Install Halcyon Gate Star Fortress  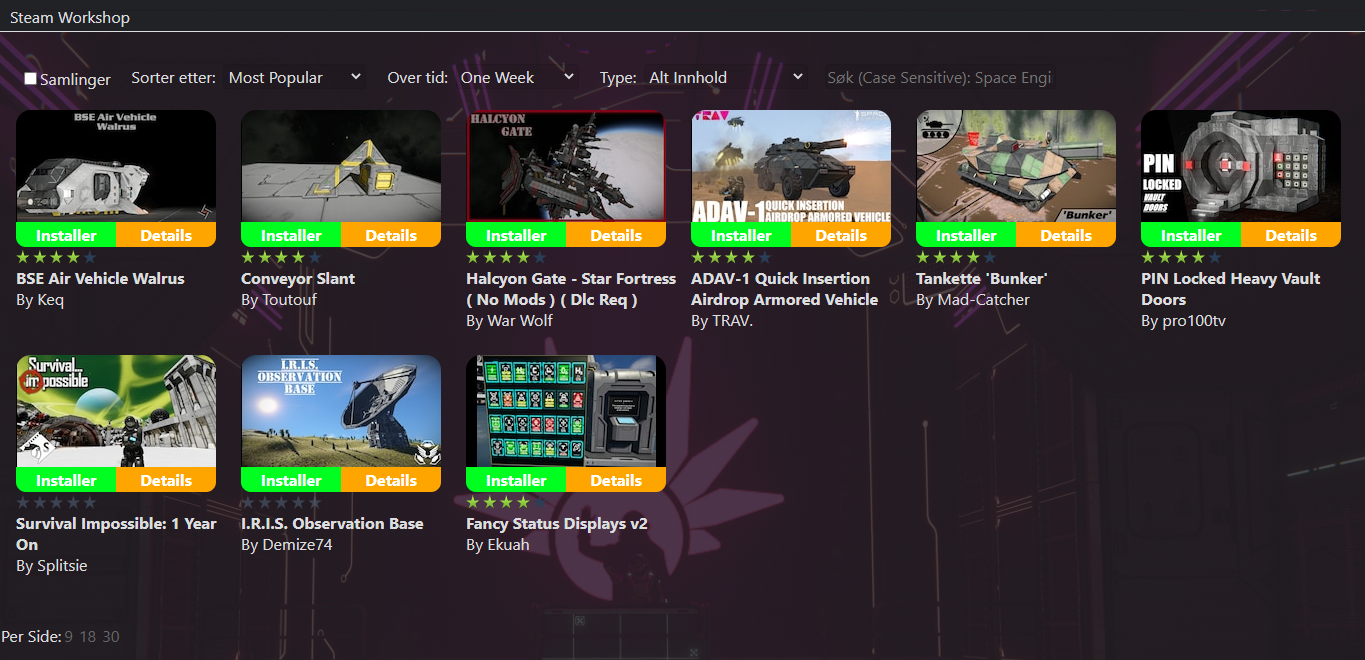[x=516, y=235]
